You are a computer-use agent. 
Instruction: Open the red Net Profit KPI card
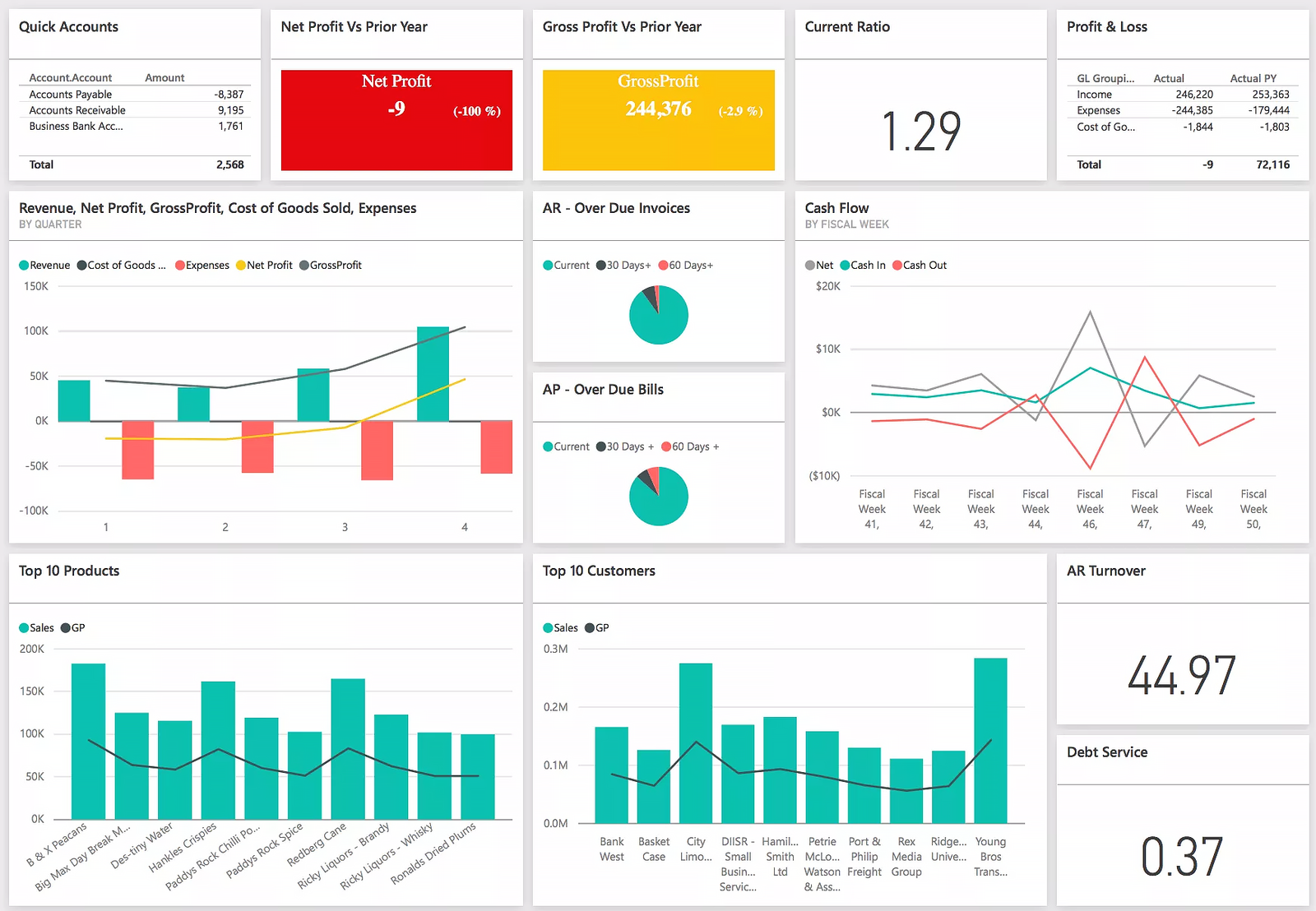pyautogui.click(x=396, y=120)
